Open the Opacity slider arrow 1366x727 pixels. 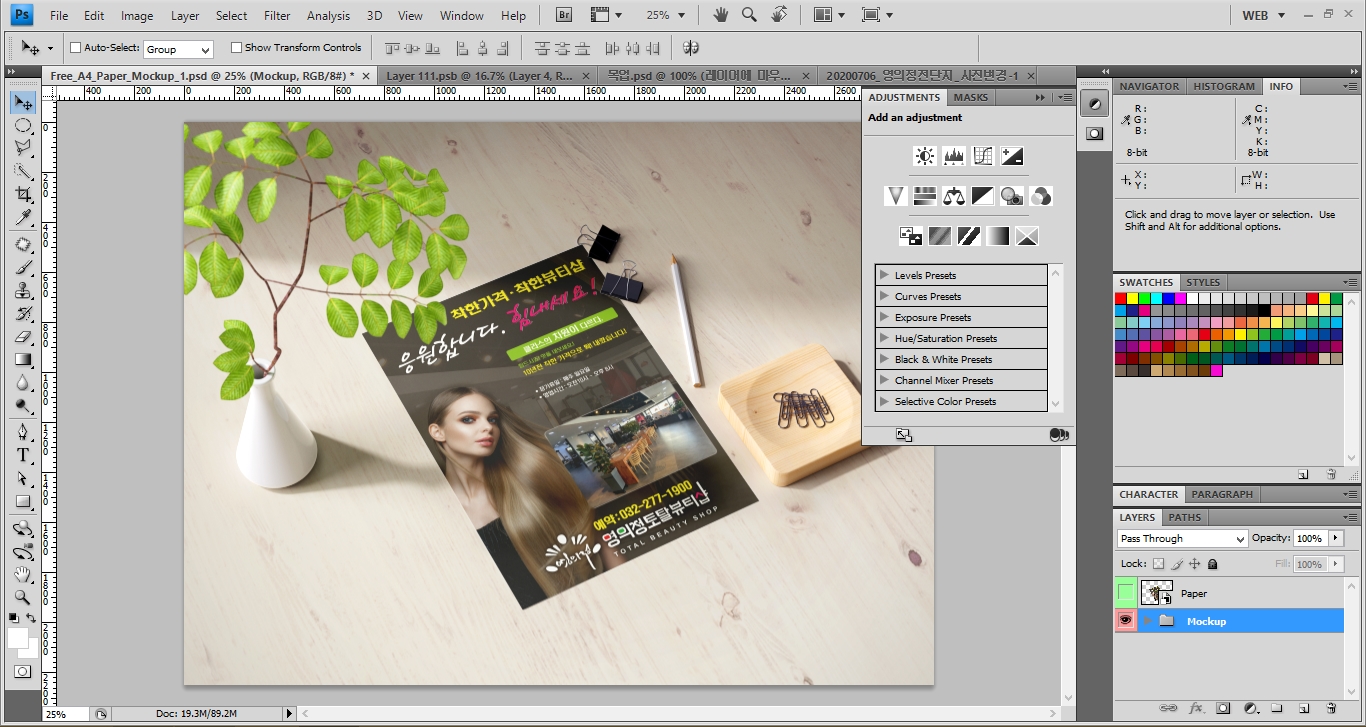click(1336, 538)
